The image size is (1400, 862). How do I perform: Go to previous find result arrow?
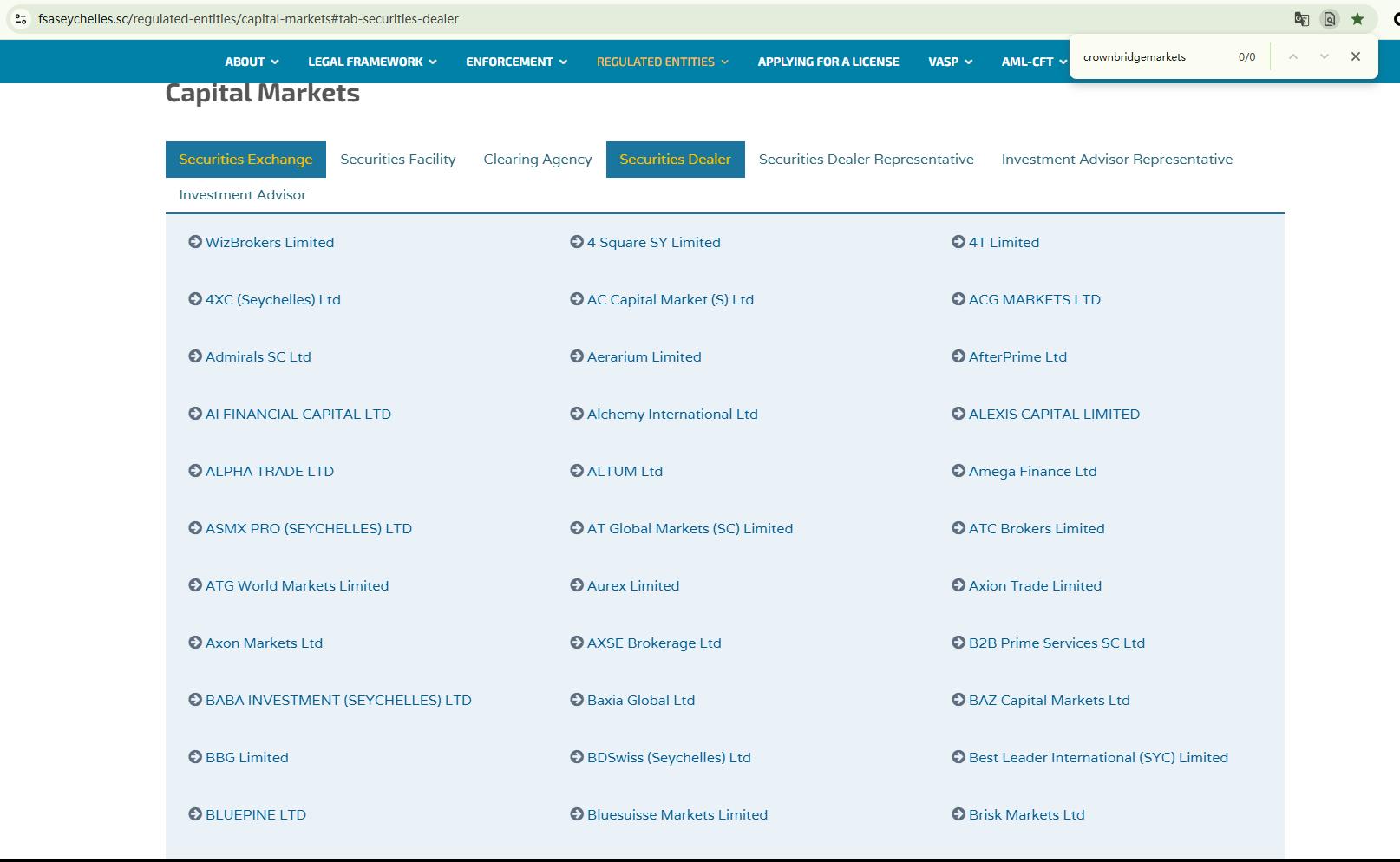1292,56
